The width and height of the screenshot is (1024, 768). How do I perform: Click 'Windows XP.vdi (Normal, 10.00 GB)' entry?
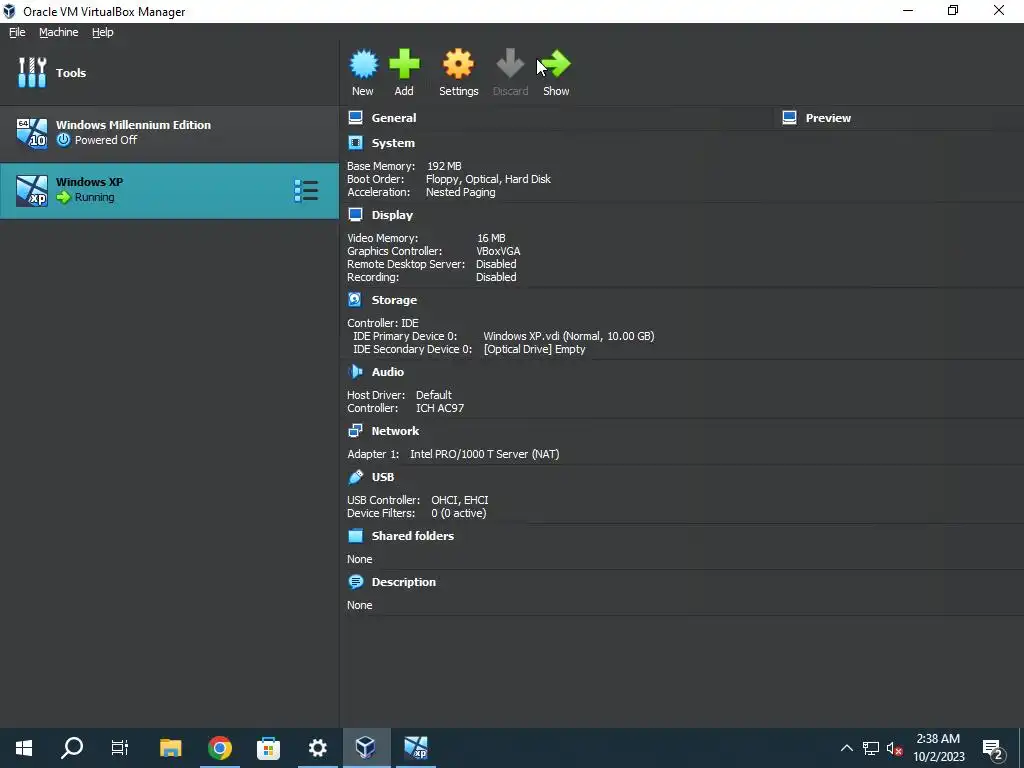(x=569, y=336)
